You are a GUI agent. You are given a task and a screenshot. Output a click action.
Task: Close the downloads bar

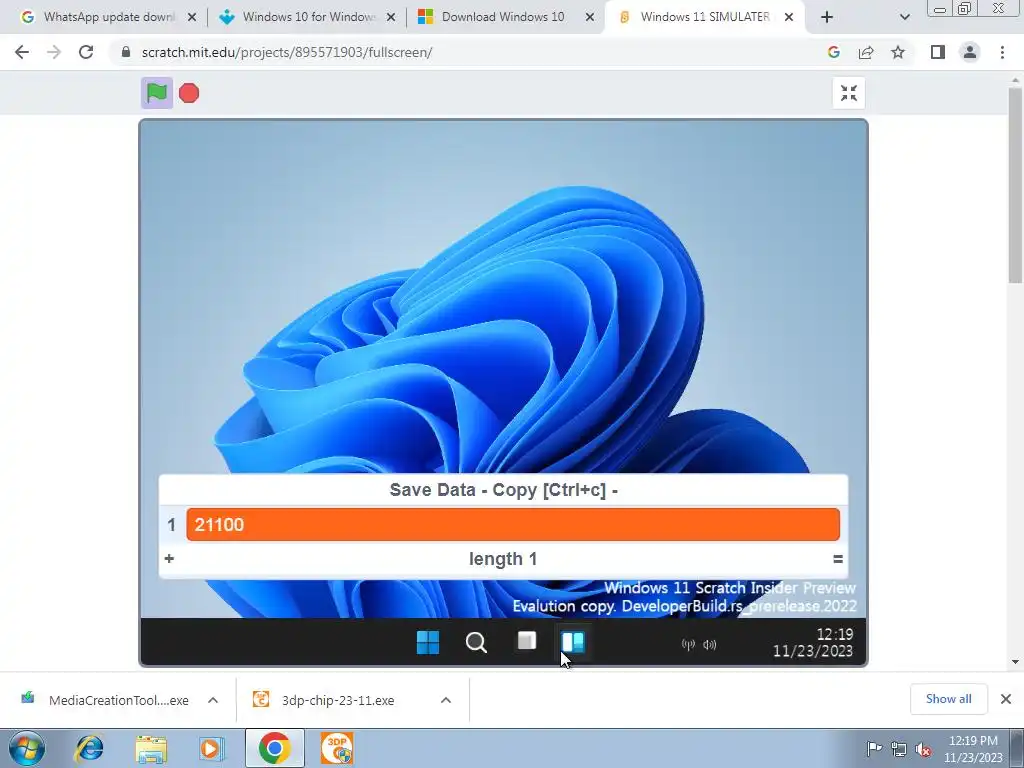[x=1006, y=699]
